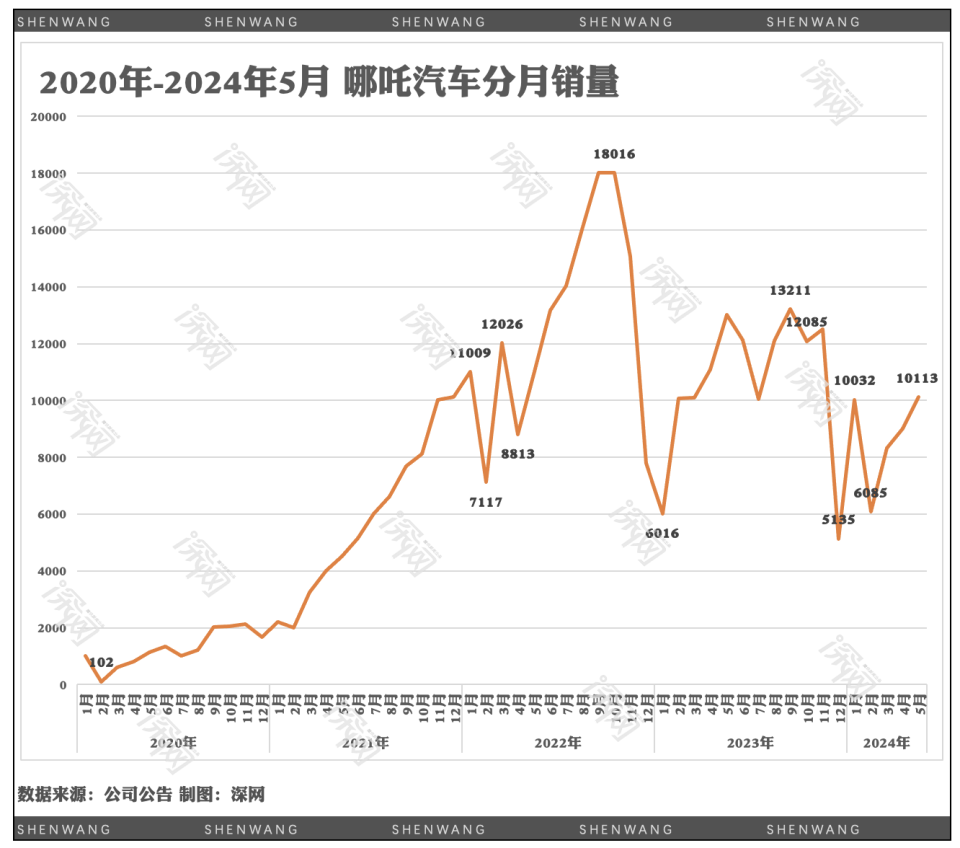Click the 20000 y-axis value
960x848 pixels.
[x=49, y=116]
